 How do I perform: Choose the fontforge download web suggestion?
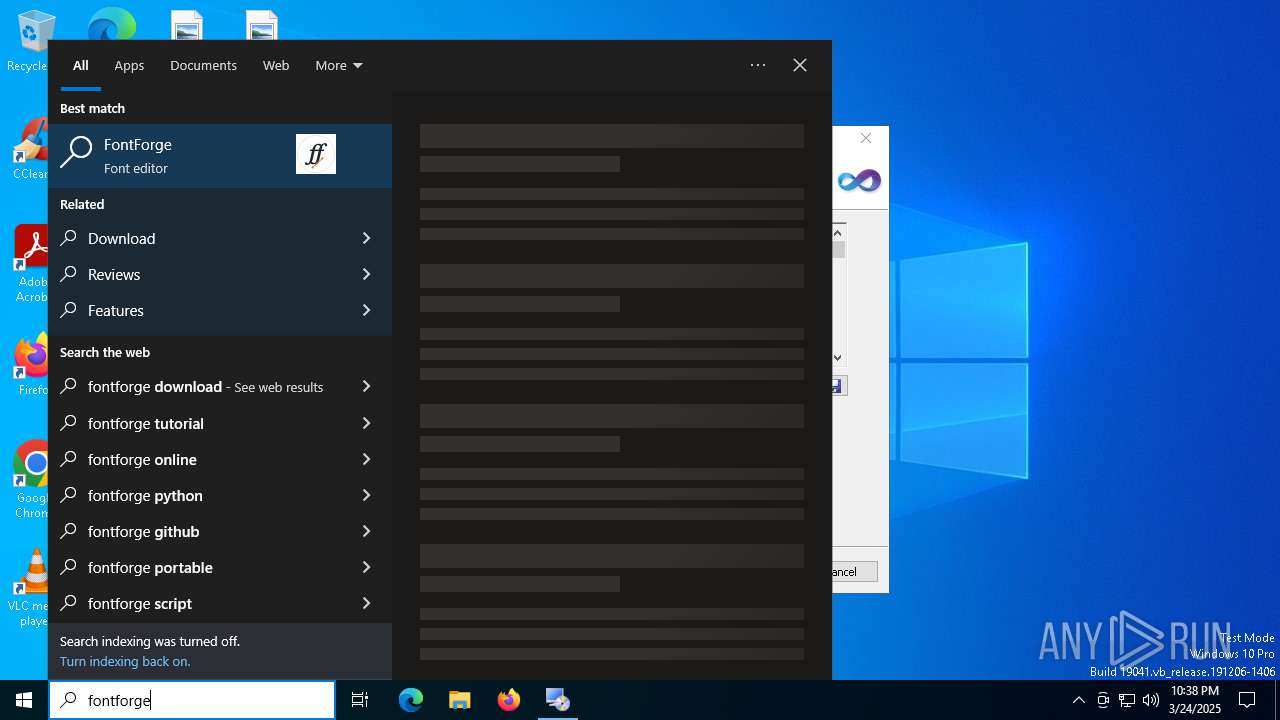(220, 387)
